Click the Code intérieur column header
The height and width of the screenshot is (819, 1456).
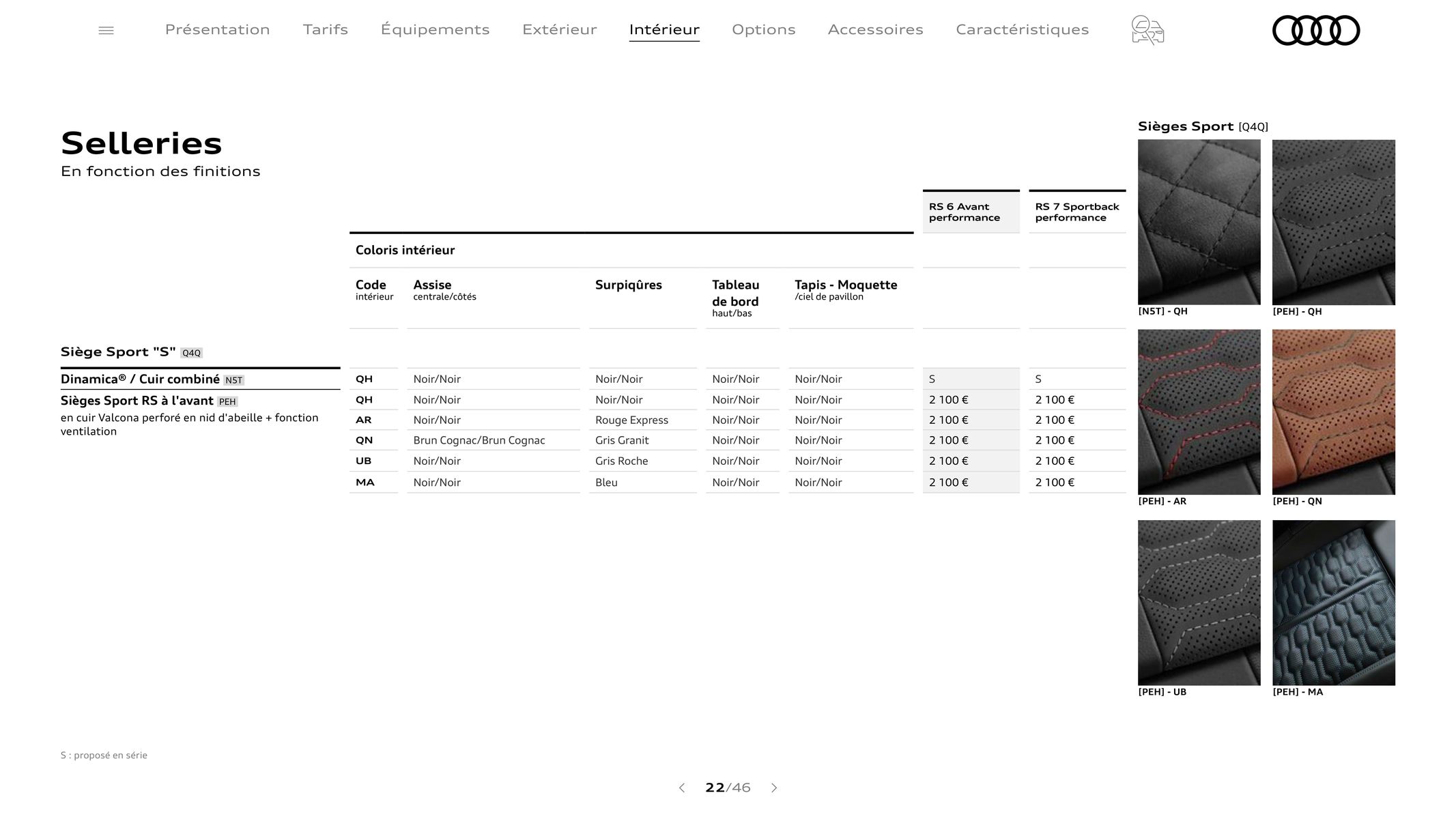pos(374,289)
